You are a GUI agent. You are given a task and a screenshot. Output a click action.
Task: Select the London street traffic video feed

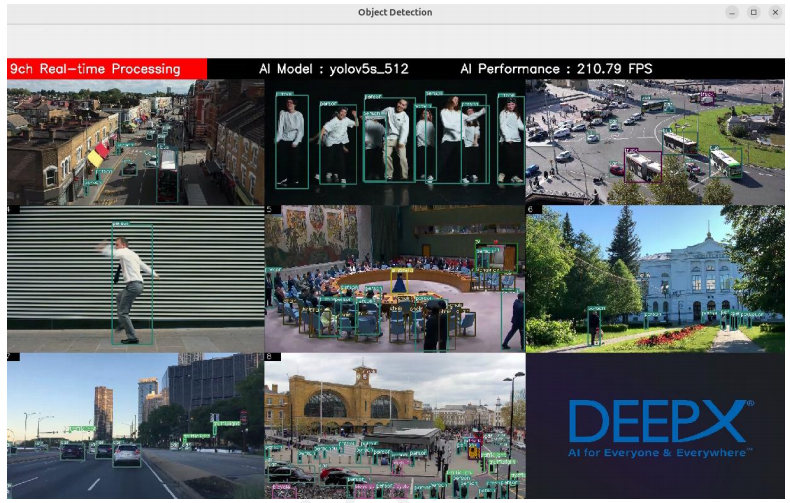click(135, 142)
